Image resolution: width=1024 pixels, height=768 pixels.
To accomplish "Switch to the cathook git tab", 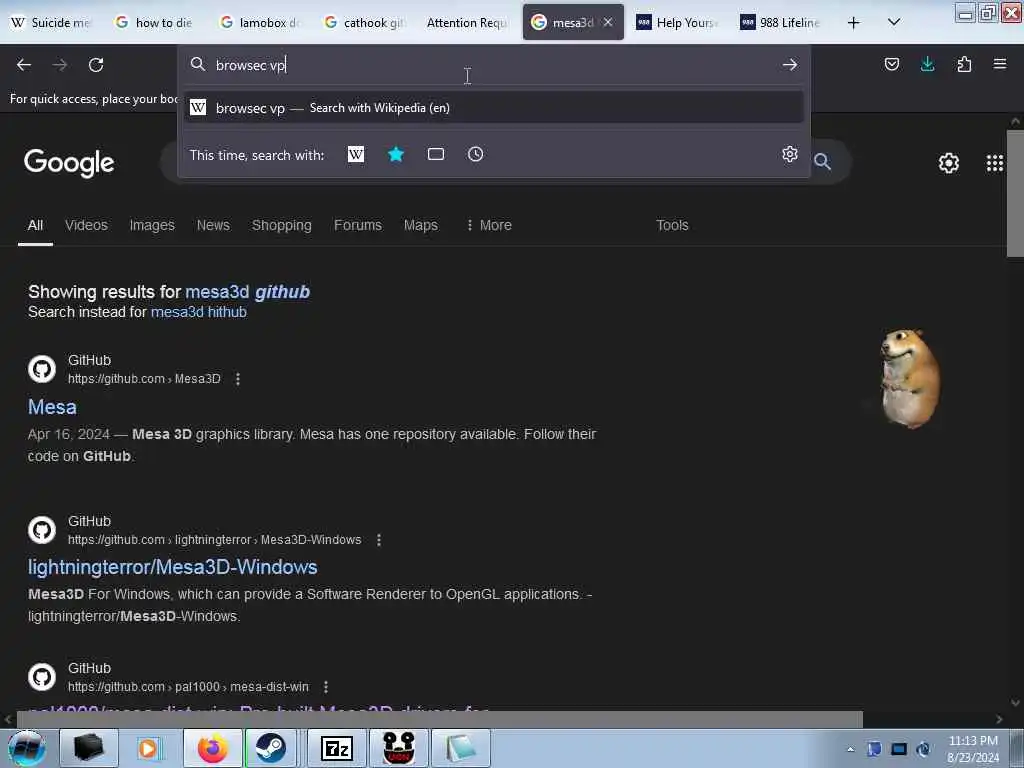I will tap(364, 23).
